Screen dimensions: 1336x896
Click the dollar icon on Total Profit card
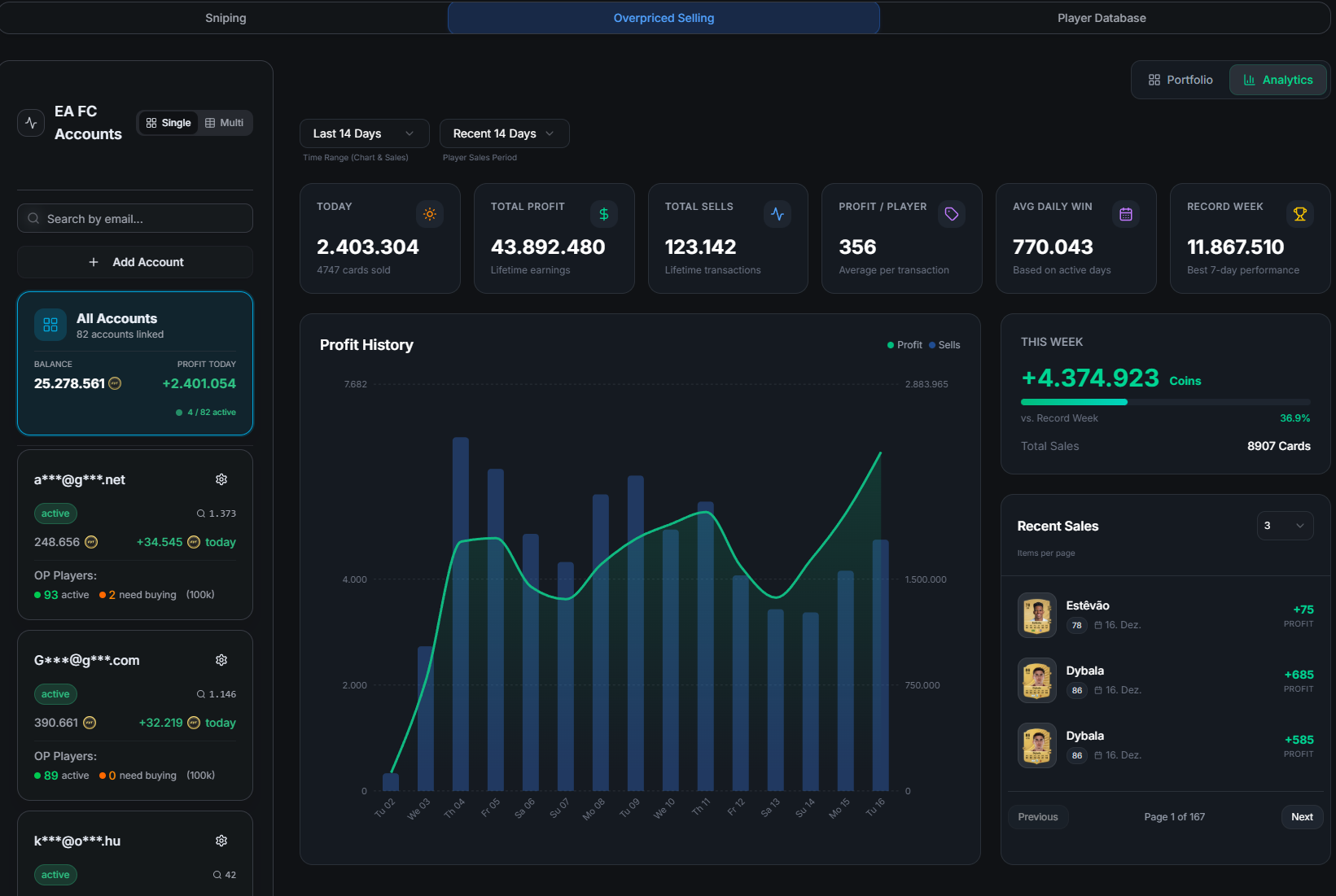[603, 214]
